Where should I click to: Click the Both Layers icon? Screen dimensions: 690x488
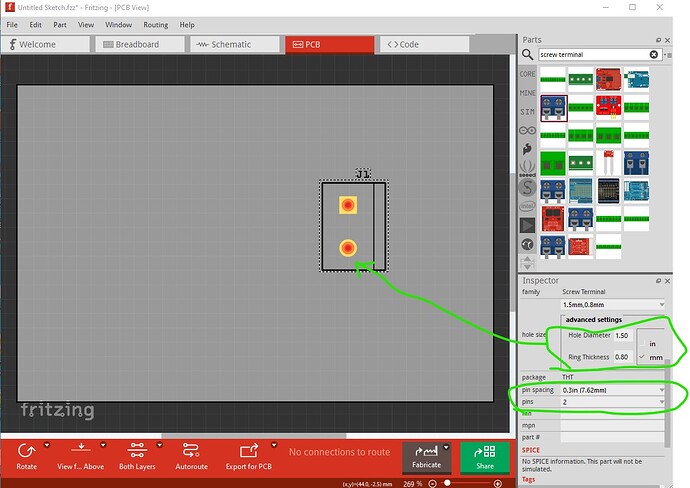pos(137,451)
